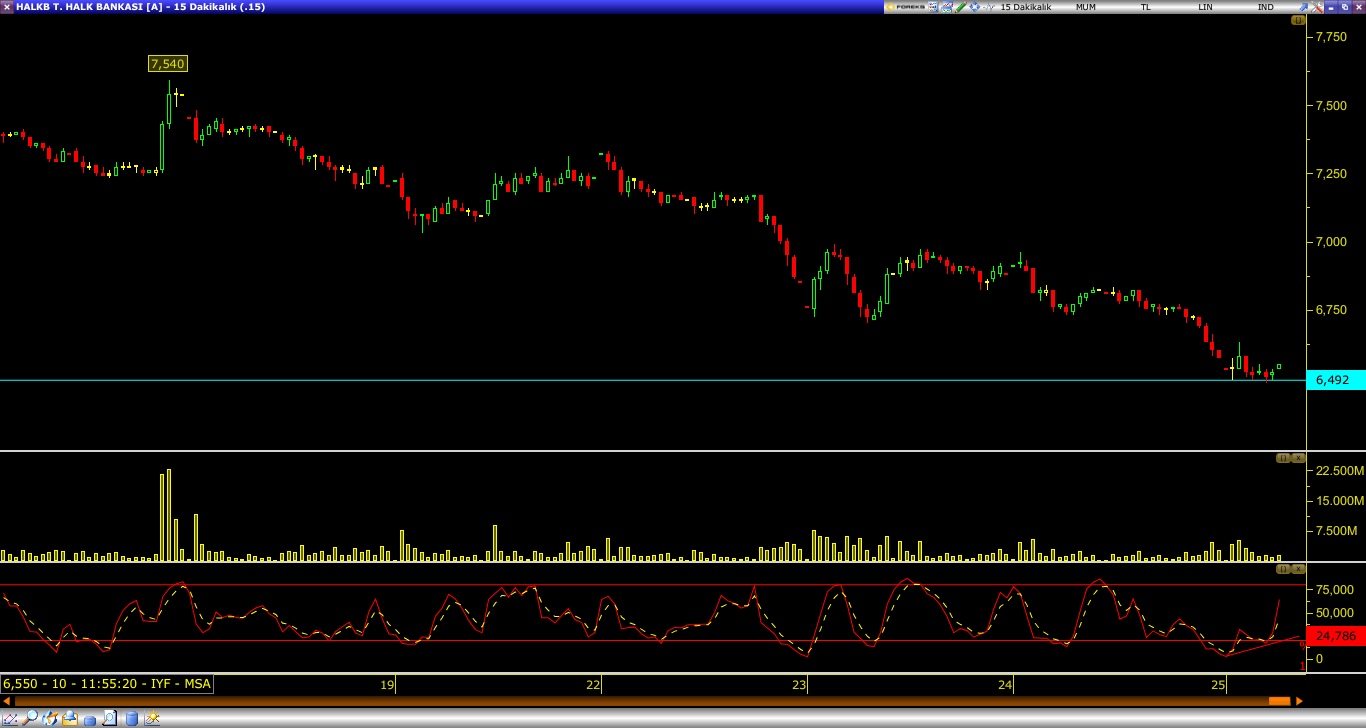
Task: Click date marker 19 on time axis
Action: (387, 685)
